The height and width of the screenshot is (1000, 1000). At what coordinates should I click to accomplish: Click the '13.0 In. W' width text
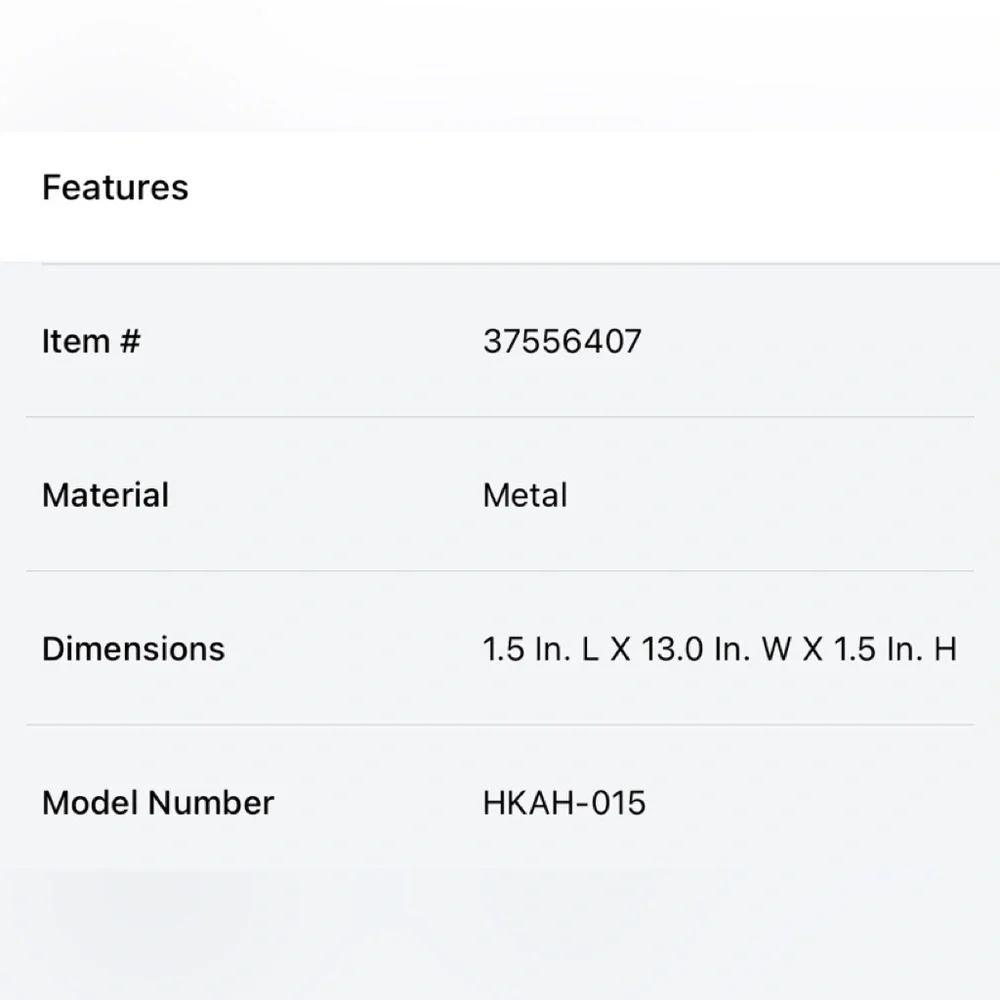(x=717, y=649)
